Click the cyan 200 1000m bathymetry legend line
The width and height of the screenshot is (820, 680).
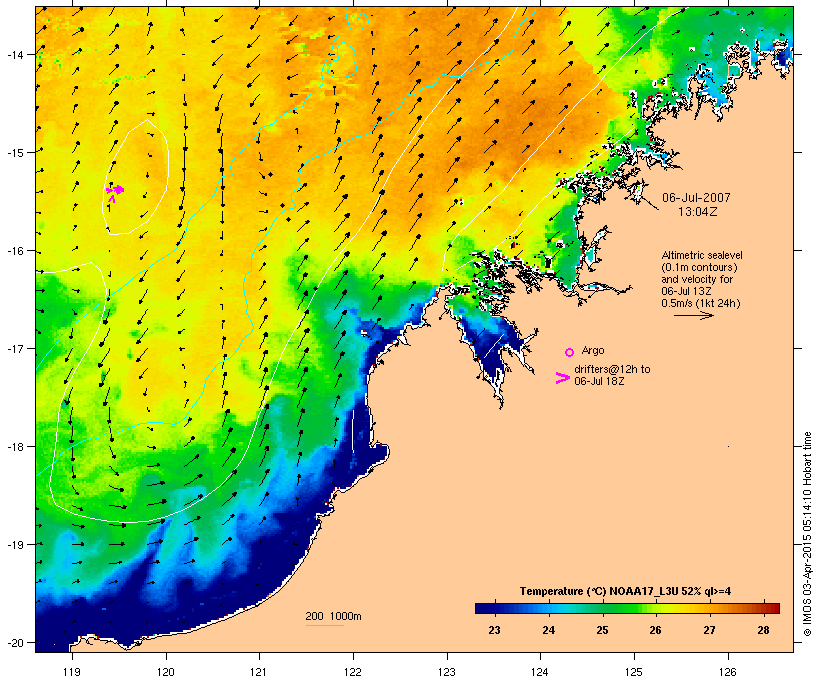[x=325, y=625]
